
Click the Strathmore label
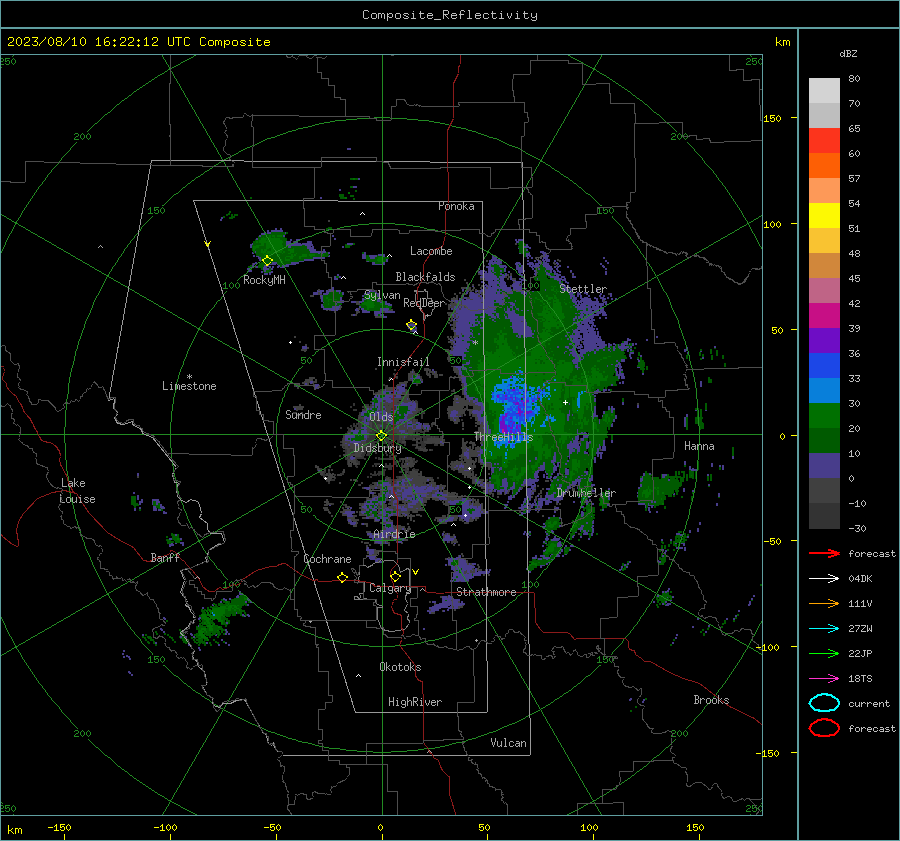[486, 592]
